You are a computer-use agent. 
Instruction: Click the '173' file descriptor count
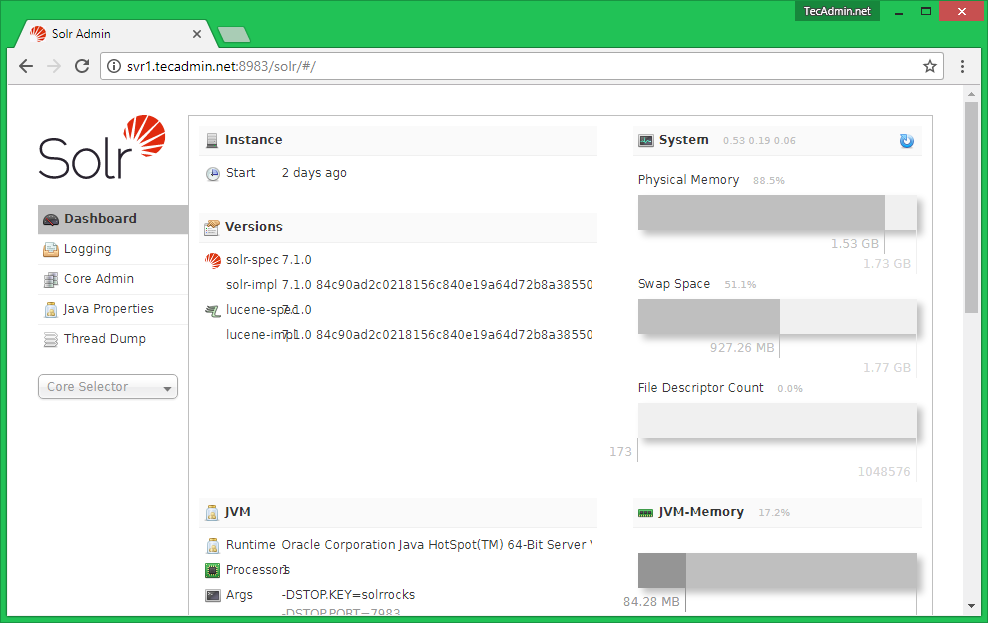[620, 452]
